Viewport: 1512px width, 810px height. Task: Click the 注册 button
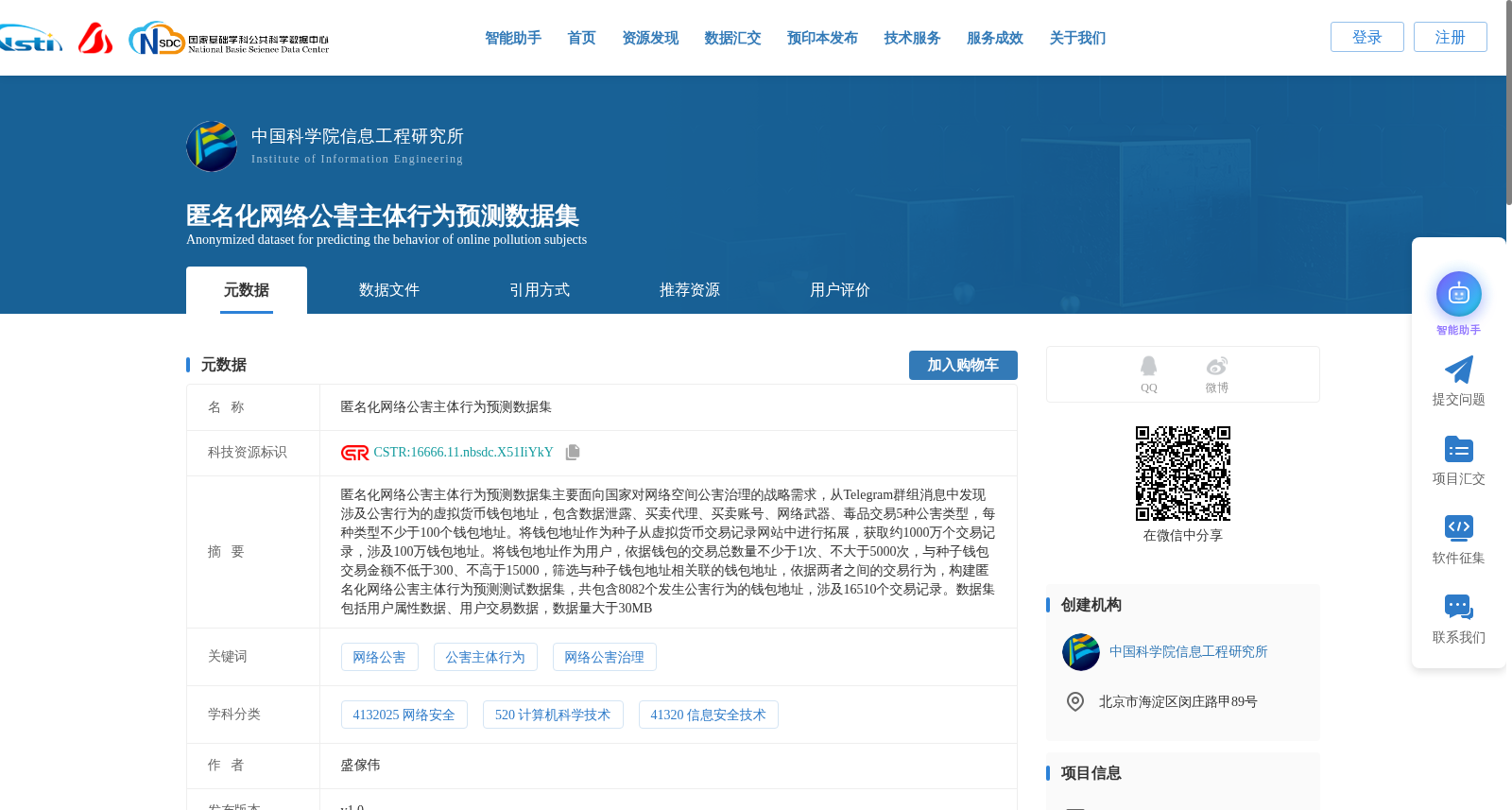[x=1451, y=37]
